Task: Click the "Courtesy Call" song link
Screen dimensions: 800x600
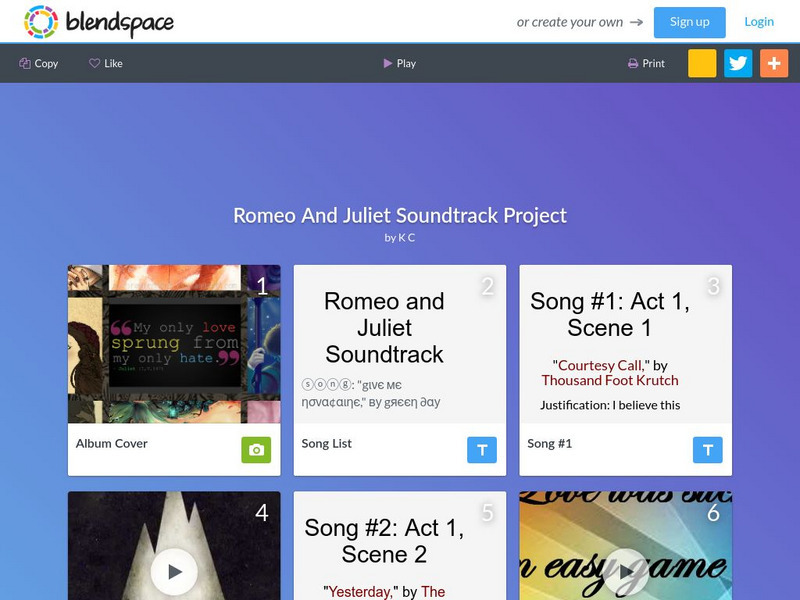Action: [x=599, y=365]
